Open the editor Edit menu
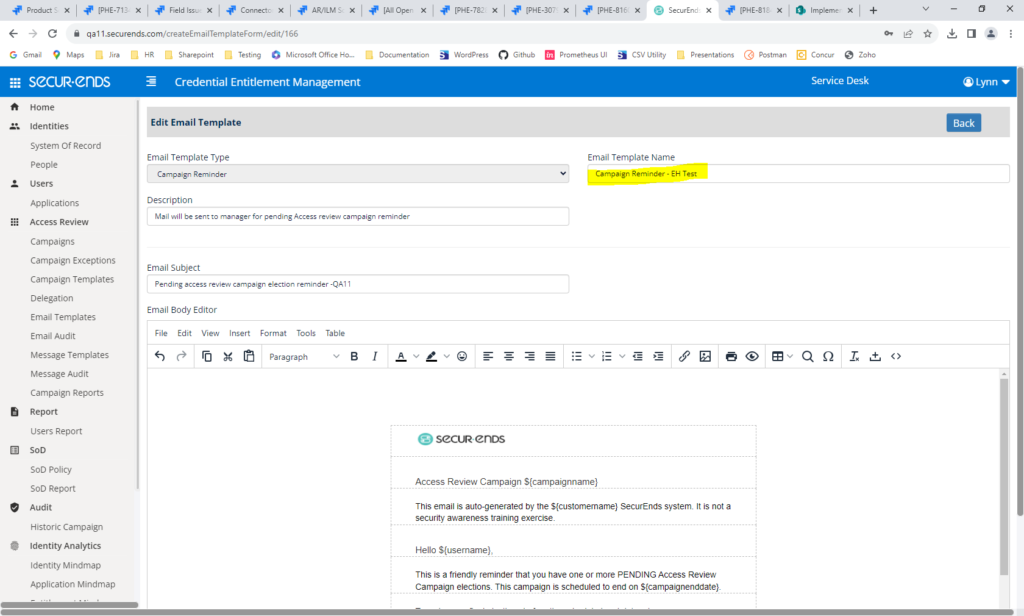The image size is (1024, 616). 185,333
